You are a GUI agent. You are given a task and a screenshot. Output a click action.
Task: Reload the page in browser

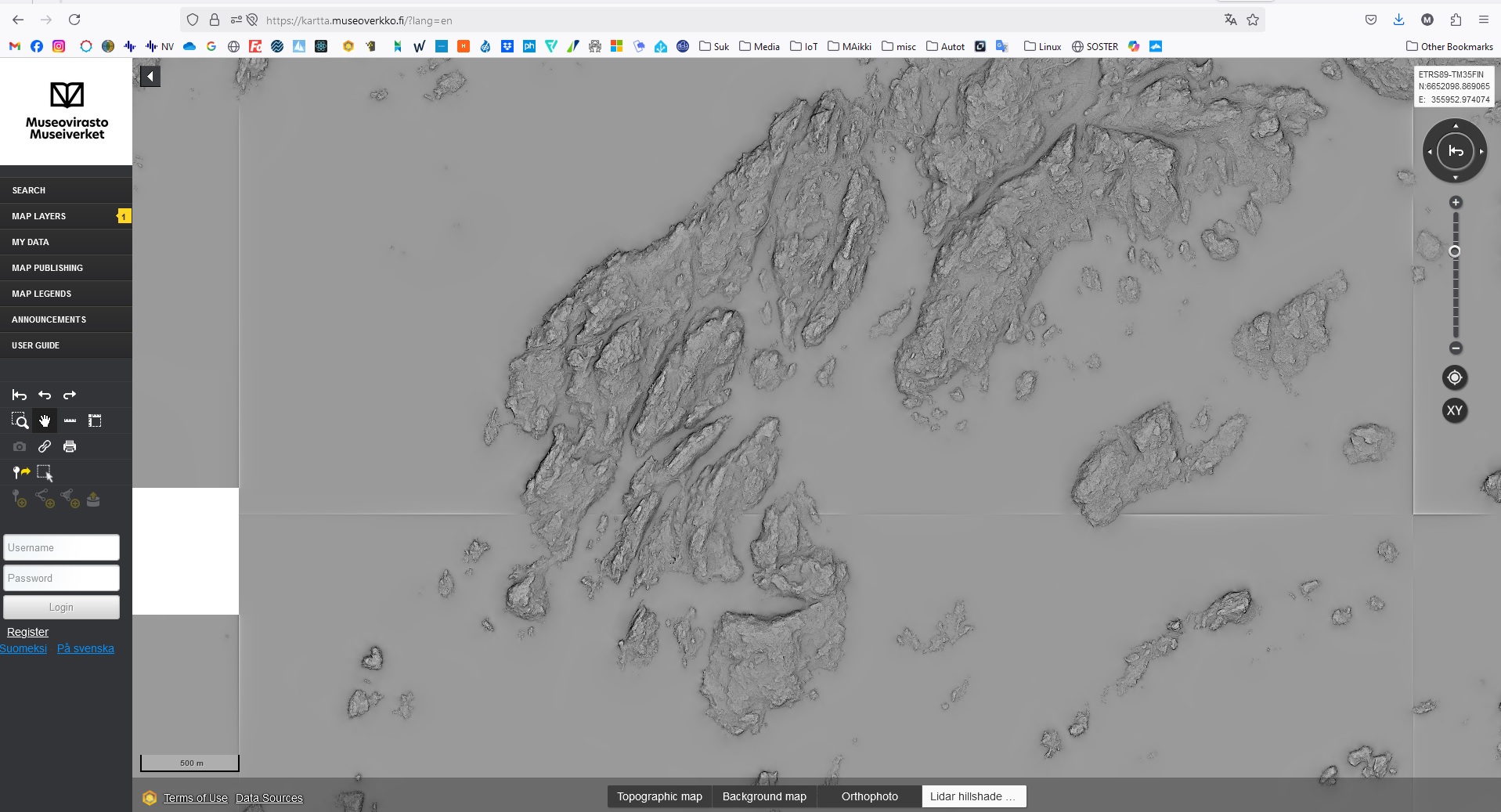(74, 20)
